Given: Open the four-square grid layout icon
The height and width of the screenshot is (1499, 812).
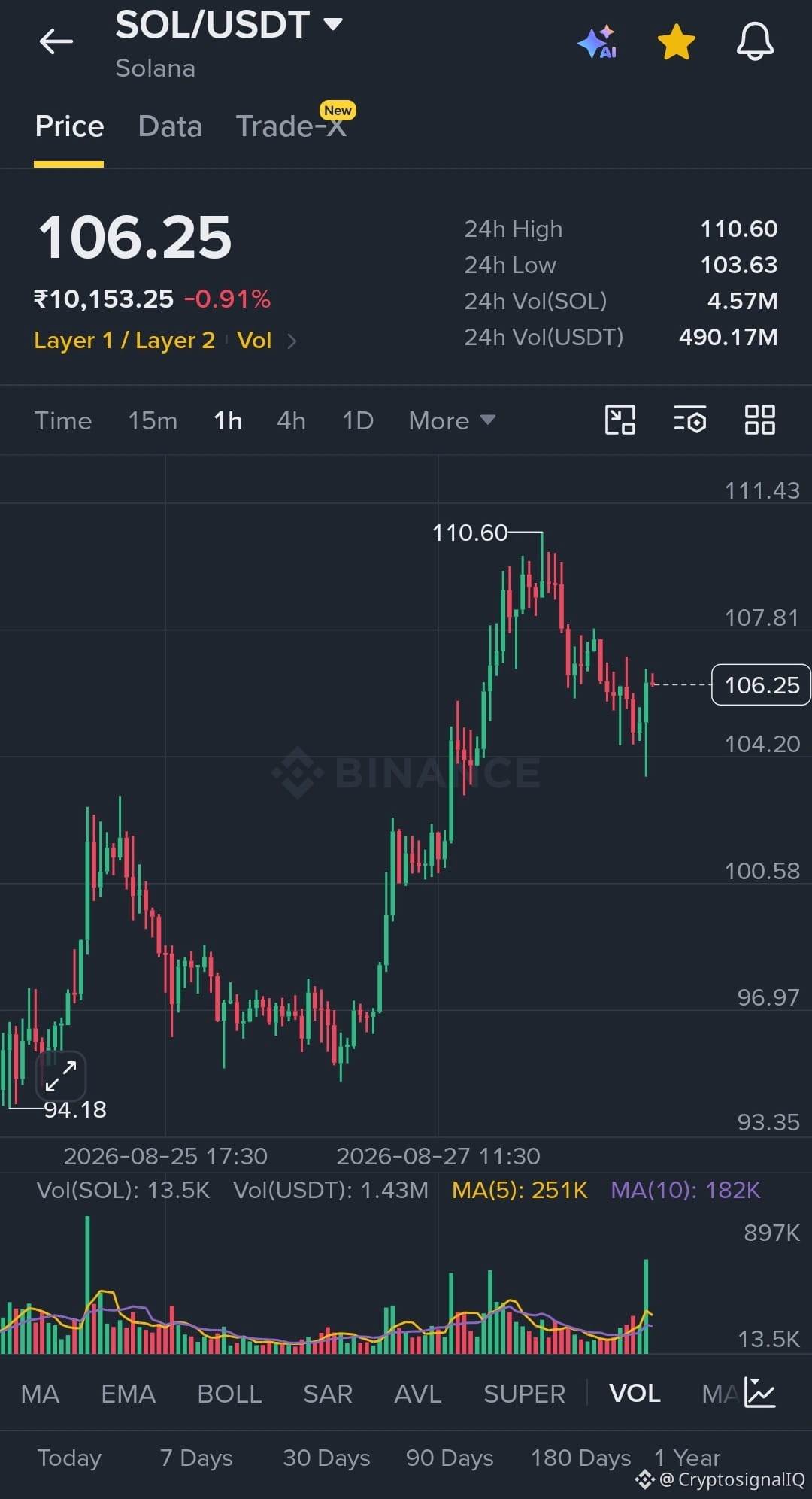Looking at the screenshot, I should [x=759, y=420].
